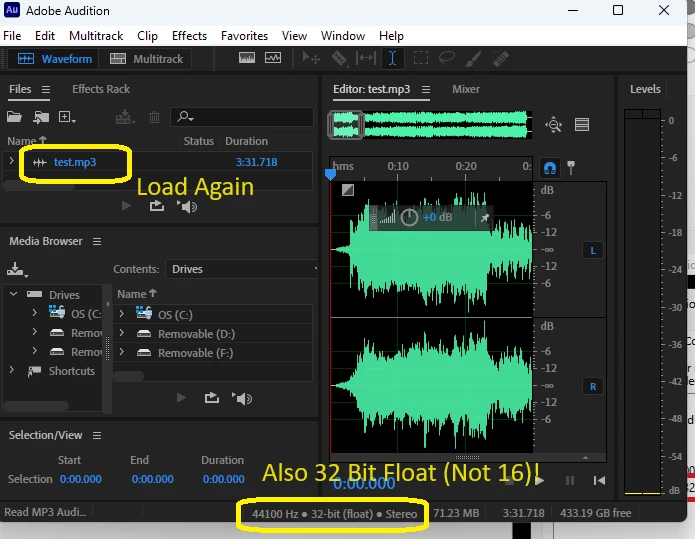Click the zoom navigator icon
Image resolution: width=695 pixels, height=539 pixels.
click(x=553, y=125)
